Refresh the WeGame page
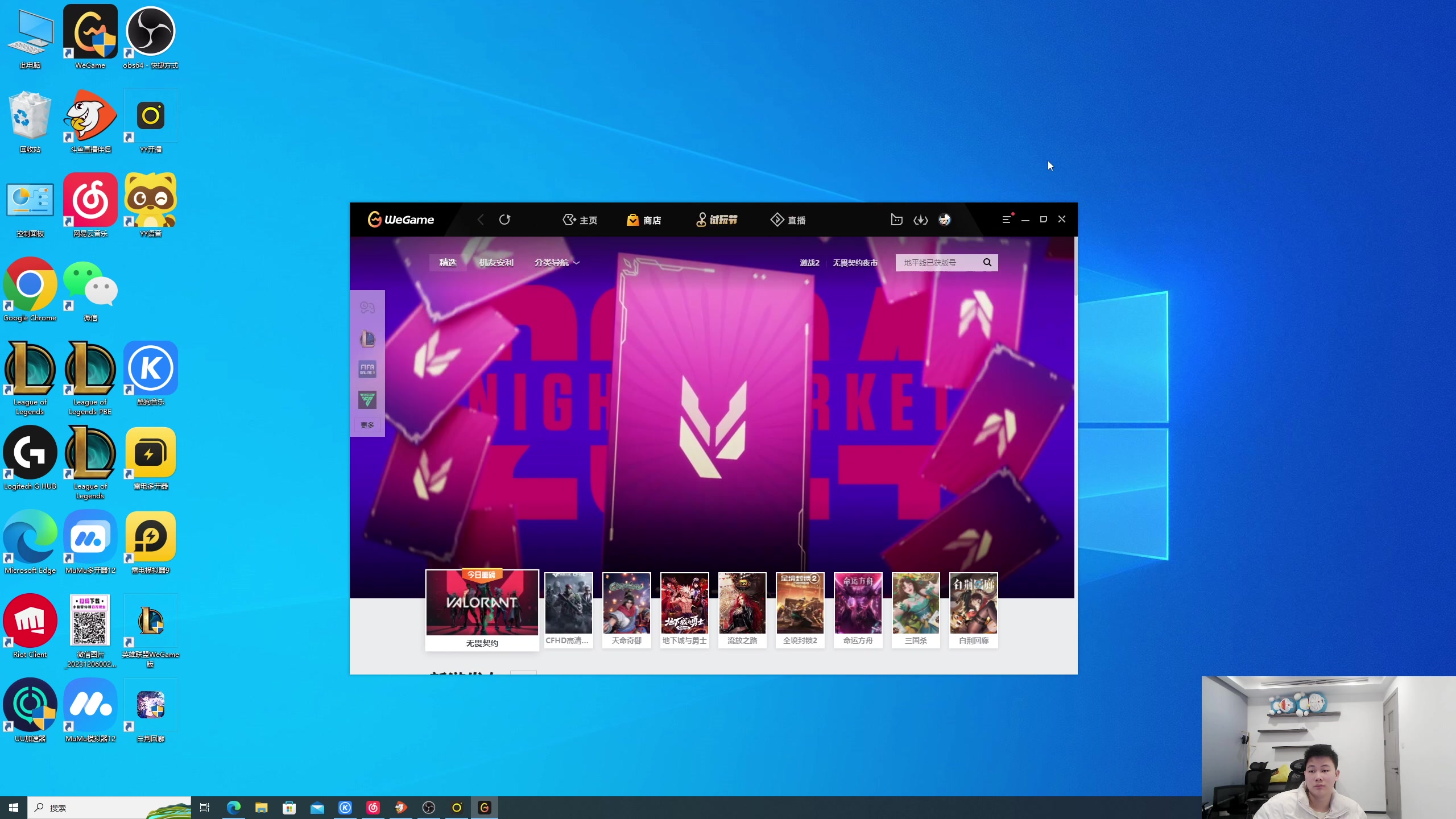1456x819 pixels. [504, 220]
